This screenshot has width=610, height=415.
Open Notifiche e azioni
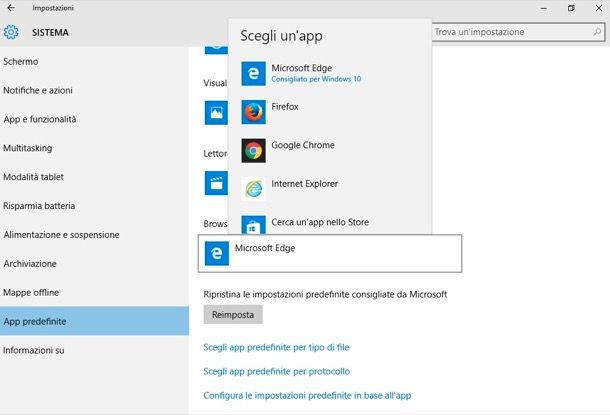(x=94, y=90)
